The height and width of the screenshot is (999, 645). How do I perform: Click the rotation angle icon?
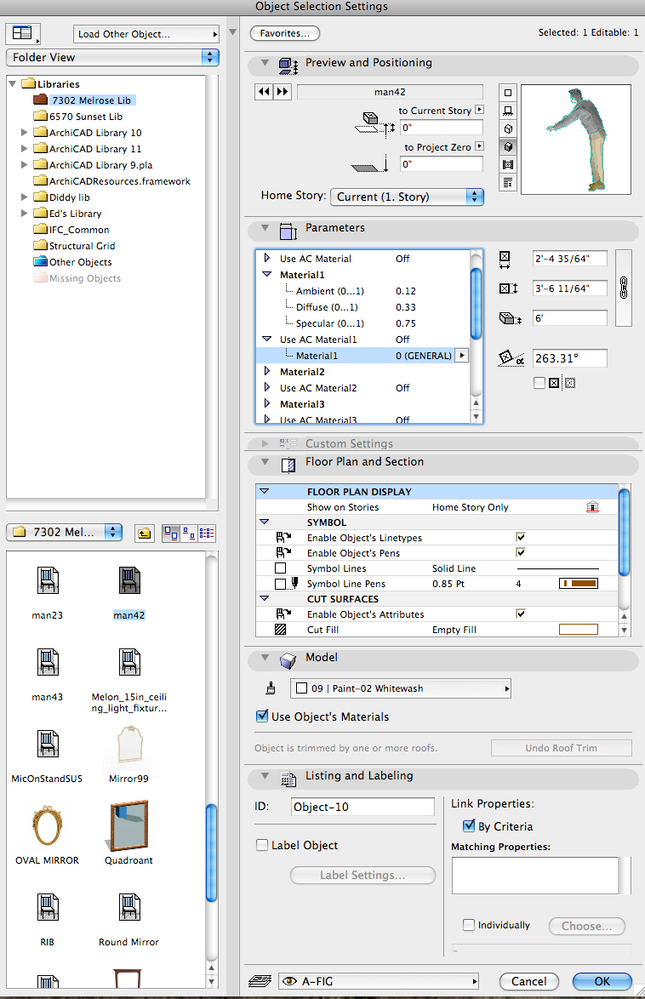(511, 358)
